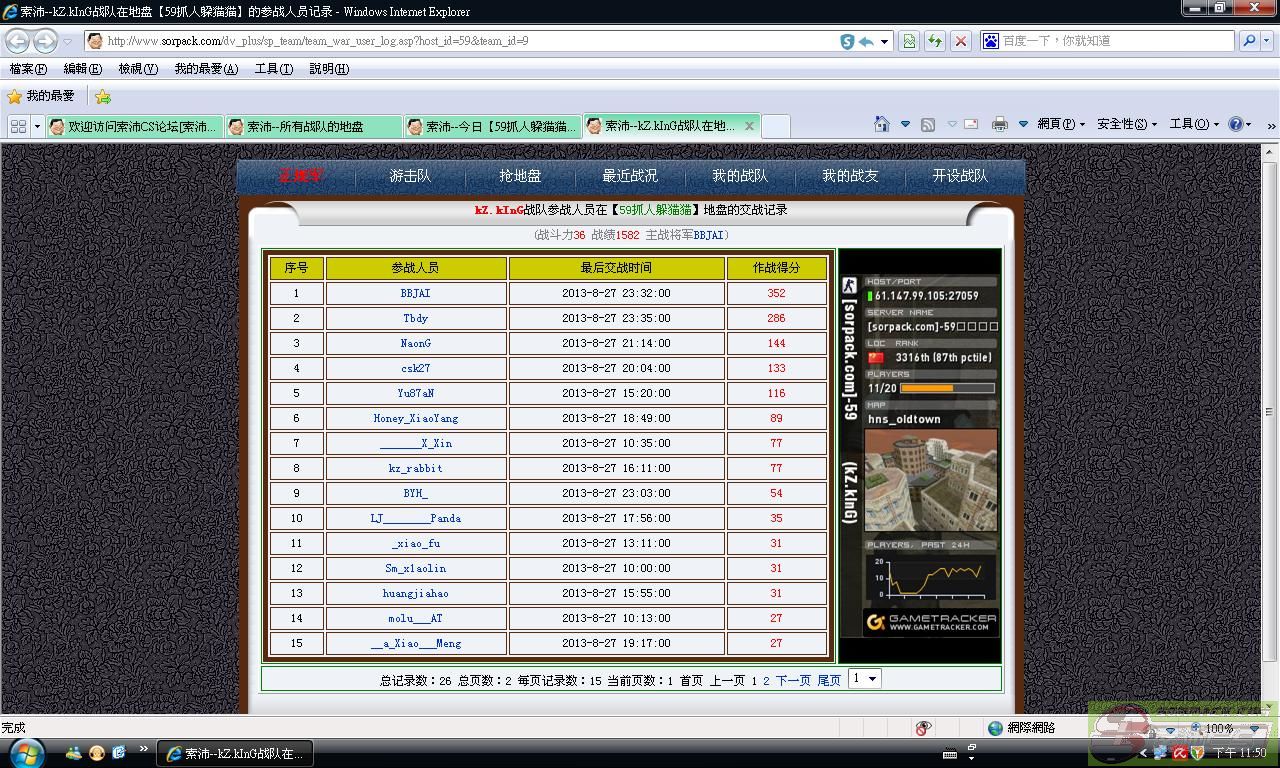This screenshot has width=1280, height=768.
Task: Click the Stop loading red X icon
Action: (x=960, y=41)
